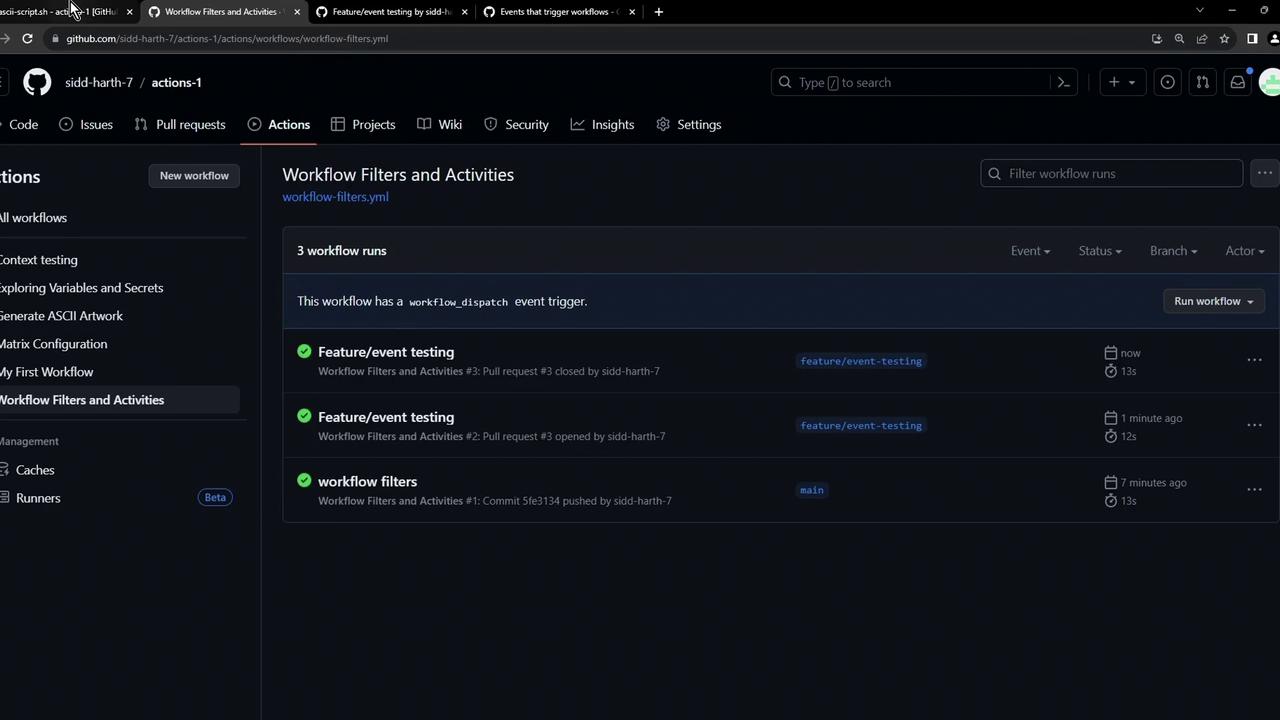Close the Events that trigger workflows tab
The image size is (1280, 720).
point(632,11)
